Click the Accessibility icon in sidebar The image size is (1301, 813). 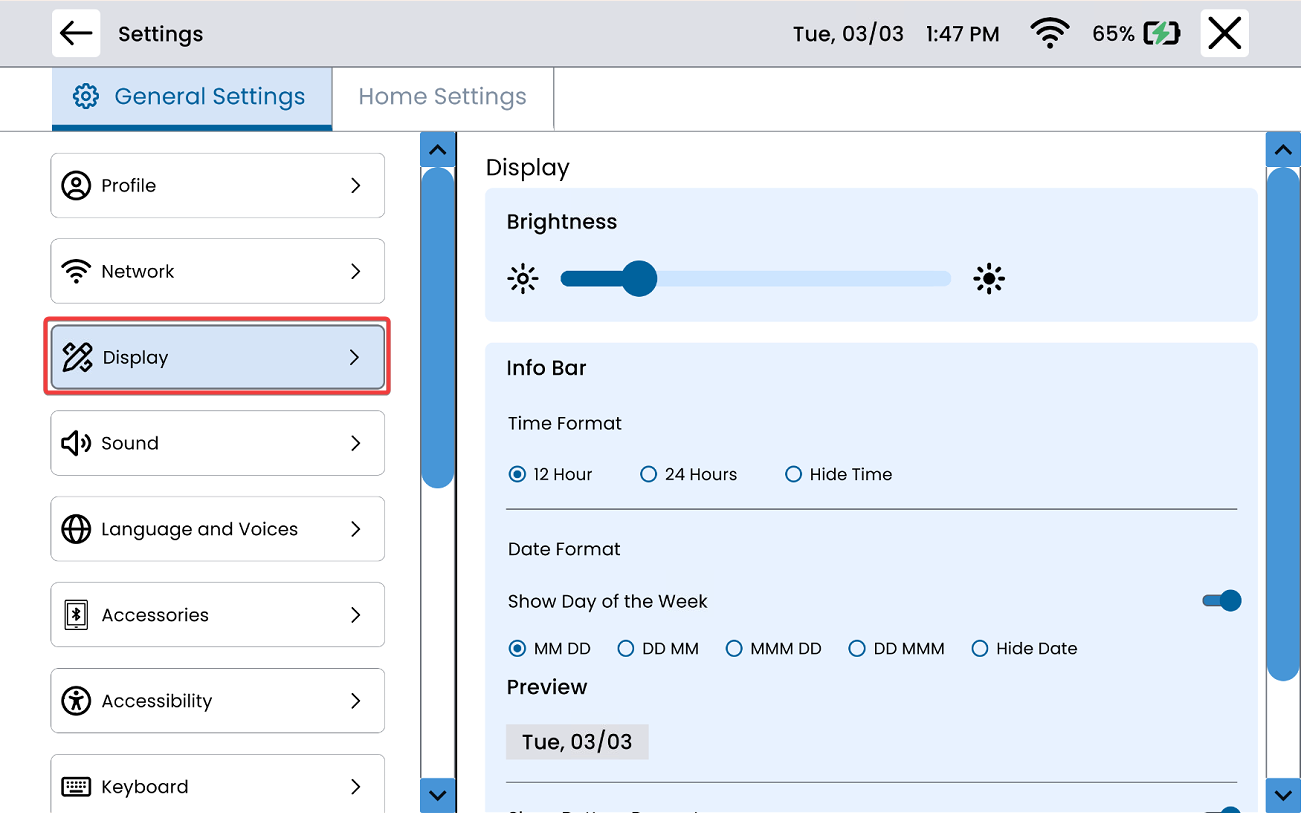pyautogui.click(x=76, y=701)
